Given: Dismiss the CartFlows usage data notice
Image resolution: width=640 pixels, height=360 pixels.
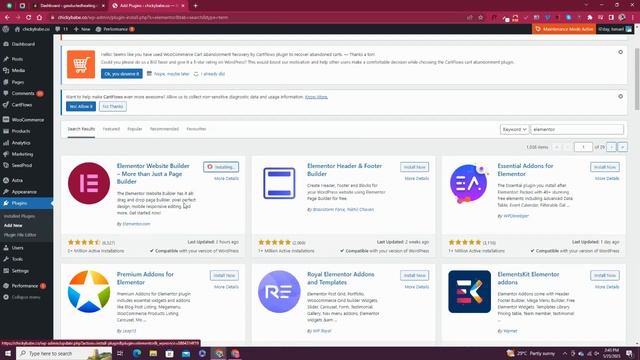Looking at the screenshot, I should (x=620, y=96).
